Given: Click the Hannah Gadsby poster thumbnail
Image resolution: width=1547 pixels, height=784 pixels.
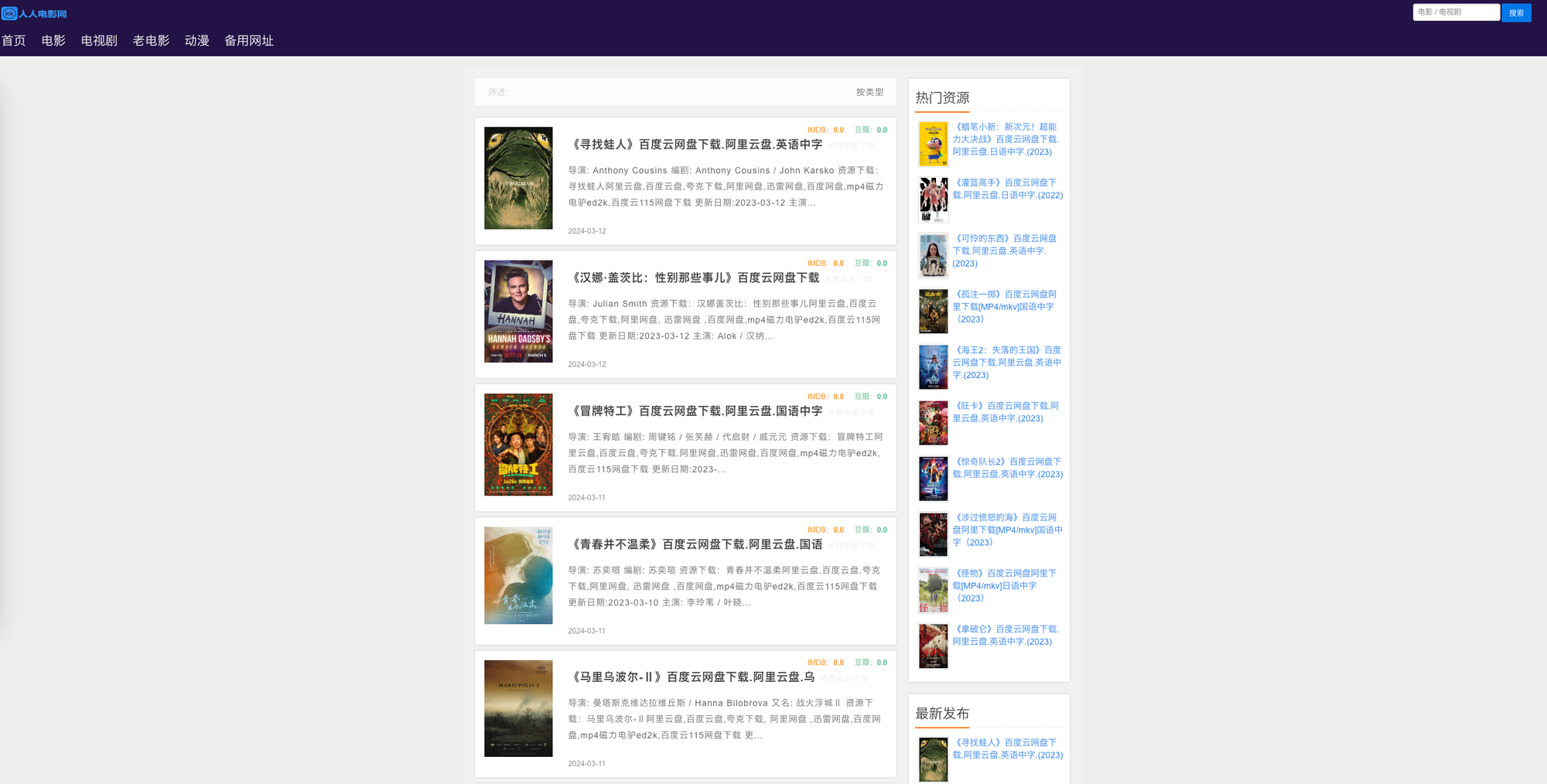Looking at the screenshot, I should click(518, 311).
